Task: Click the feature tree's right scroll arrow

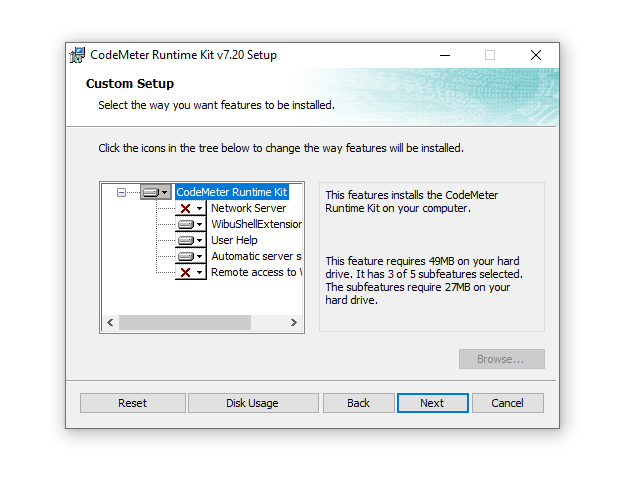Action: pyautogui.click(x=294, y=322)
